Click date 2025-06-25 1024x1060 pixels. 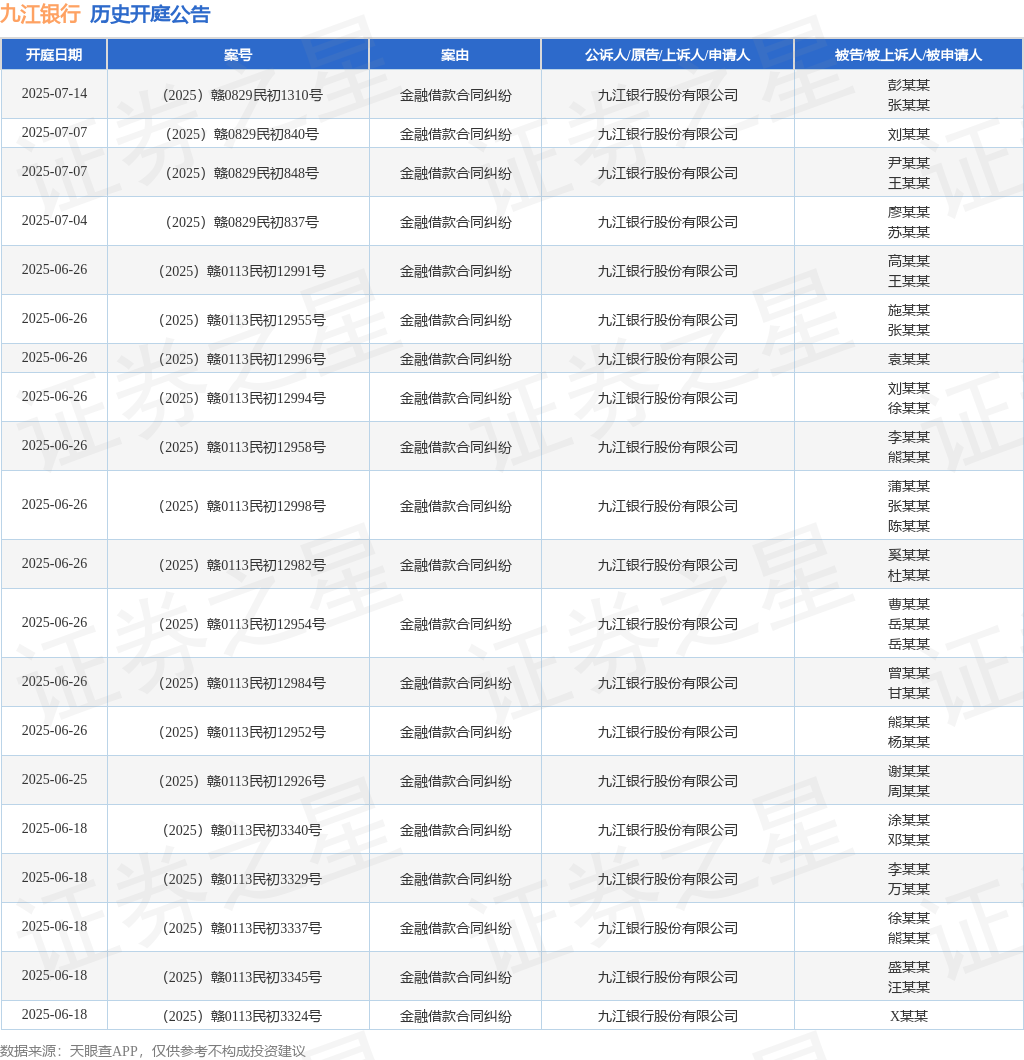tap(54, 780)
